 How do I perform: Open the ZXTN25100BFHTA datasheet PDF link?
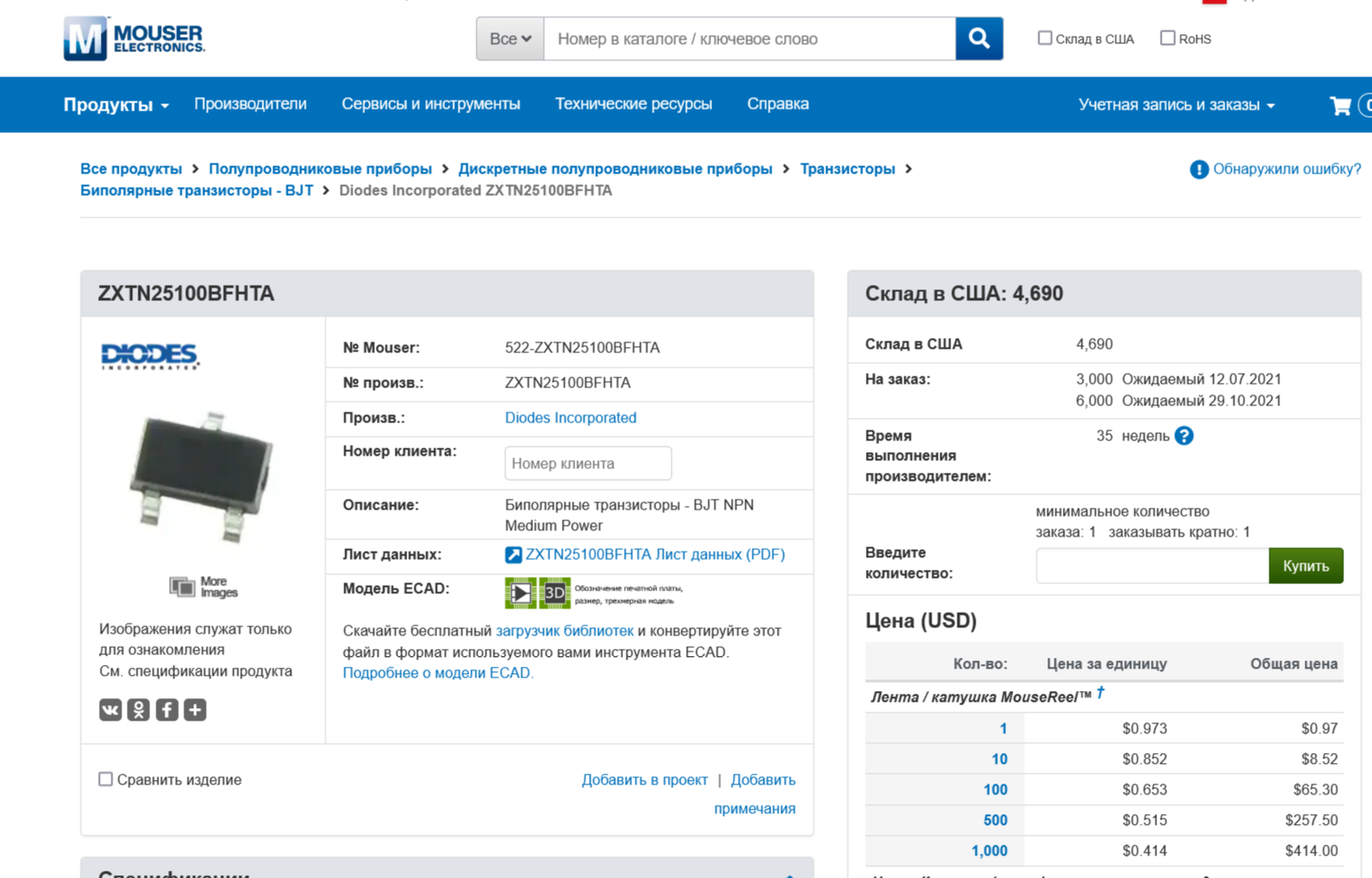coord(655,554)
